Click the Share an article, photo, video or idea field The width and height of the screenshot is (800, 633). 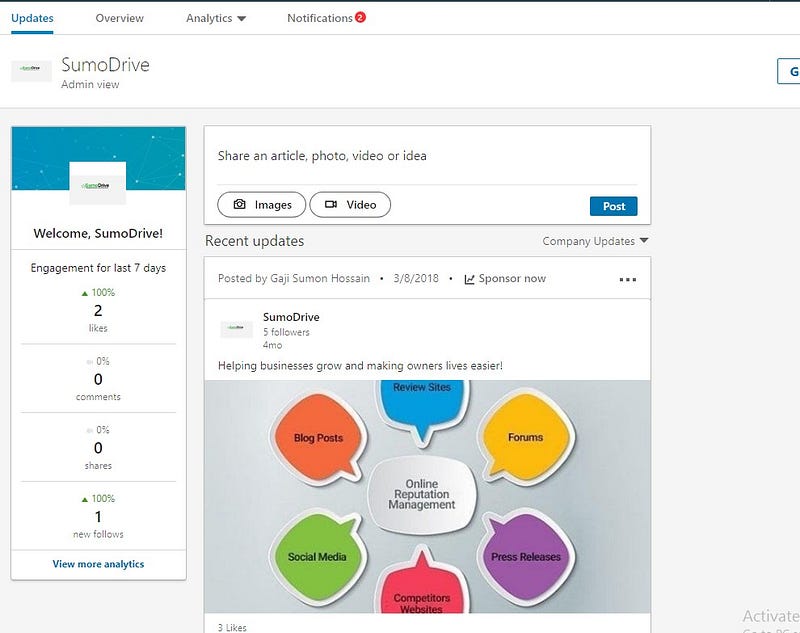tap(427, 156)
